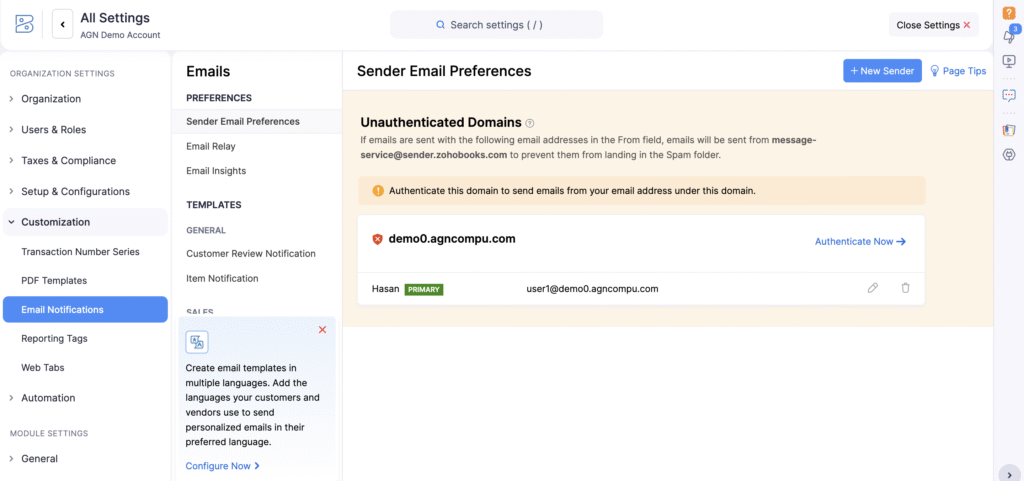Screen dimensions: 1024x481
Task: Click the PRIMARY badge next to Hasan
Action: (x=424, y=289)
